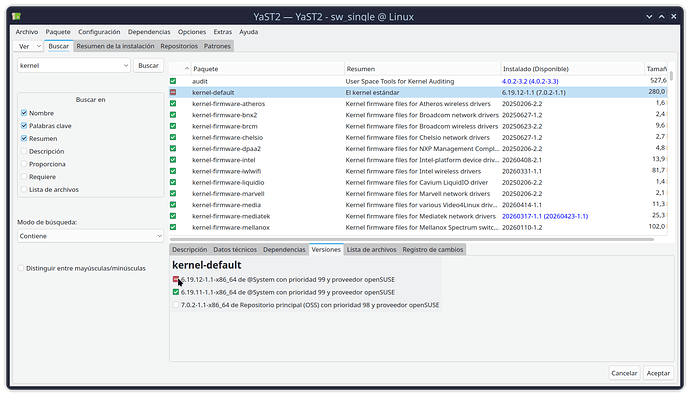Switch to Patrones tab

tap(217, 46)
